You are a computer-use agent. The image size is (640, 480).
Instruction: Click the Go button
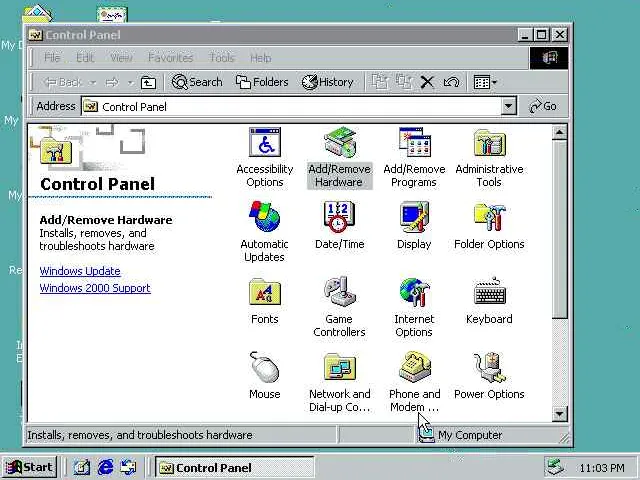pyautogui.click(x=543, y=106)
